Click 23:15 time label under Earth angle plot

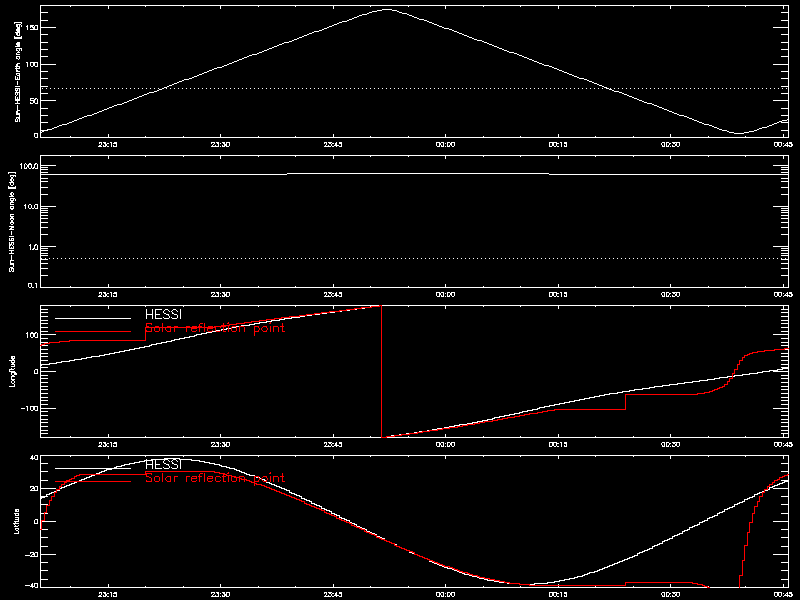coord(107,144)
